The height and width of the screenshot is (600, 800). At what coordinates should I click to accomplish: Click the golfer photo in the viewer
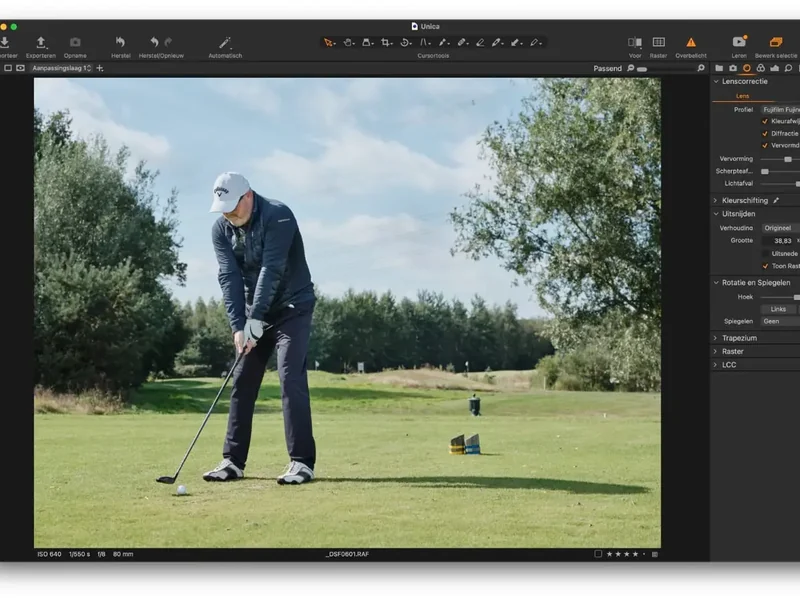(347, 313)
